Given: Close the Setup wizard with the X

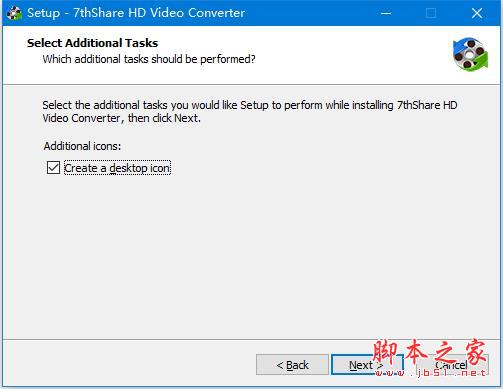Looking at the screenshot, I should [477, 13].
